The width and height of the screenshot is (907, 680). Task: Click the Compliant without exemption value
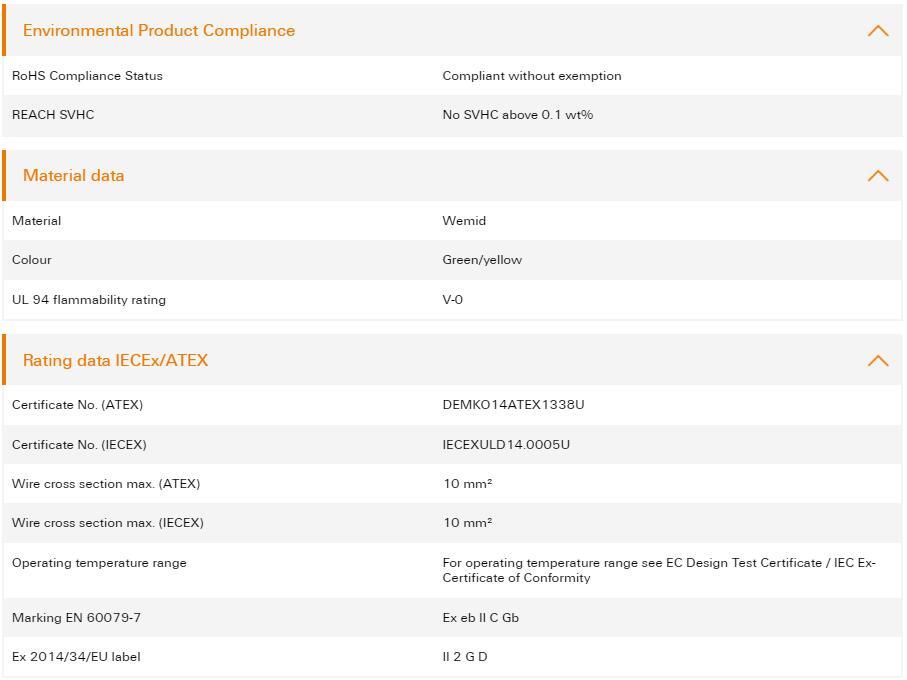click(532, 76)
